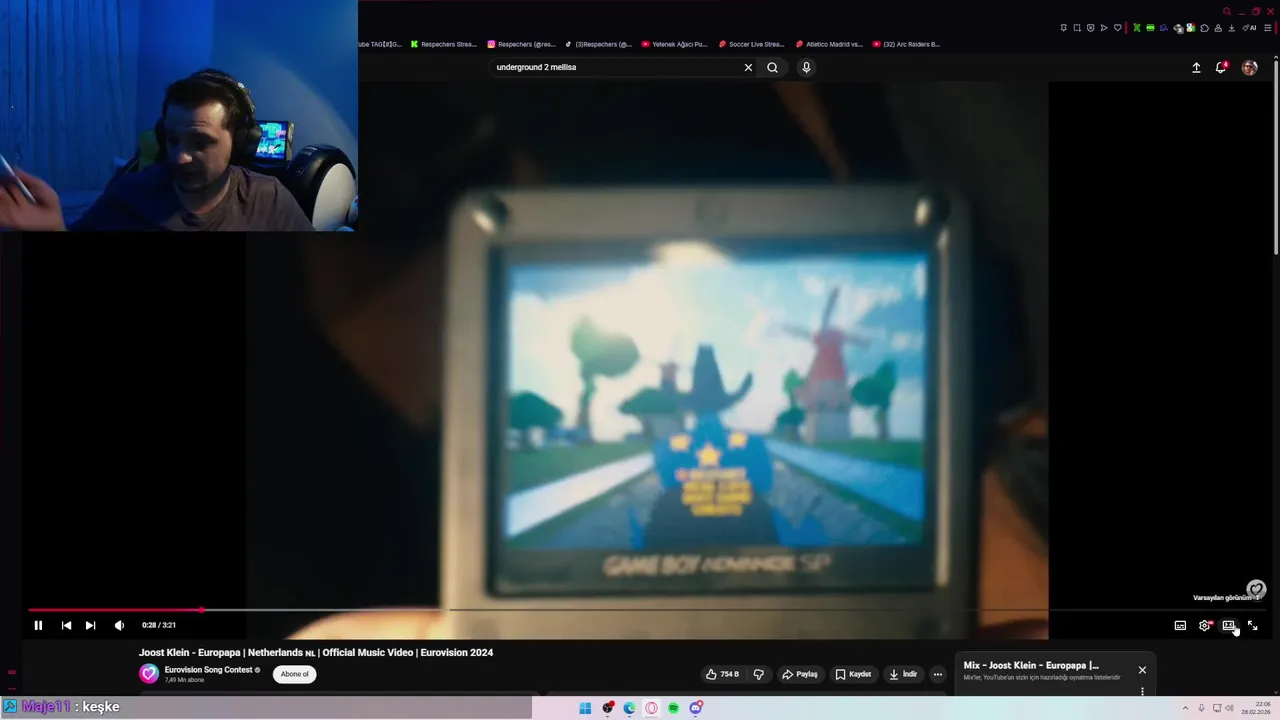Open the green X extension icon

coord(1137,28)
